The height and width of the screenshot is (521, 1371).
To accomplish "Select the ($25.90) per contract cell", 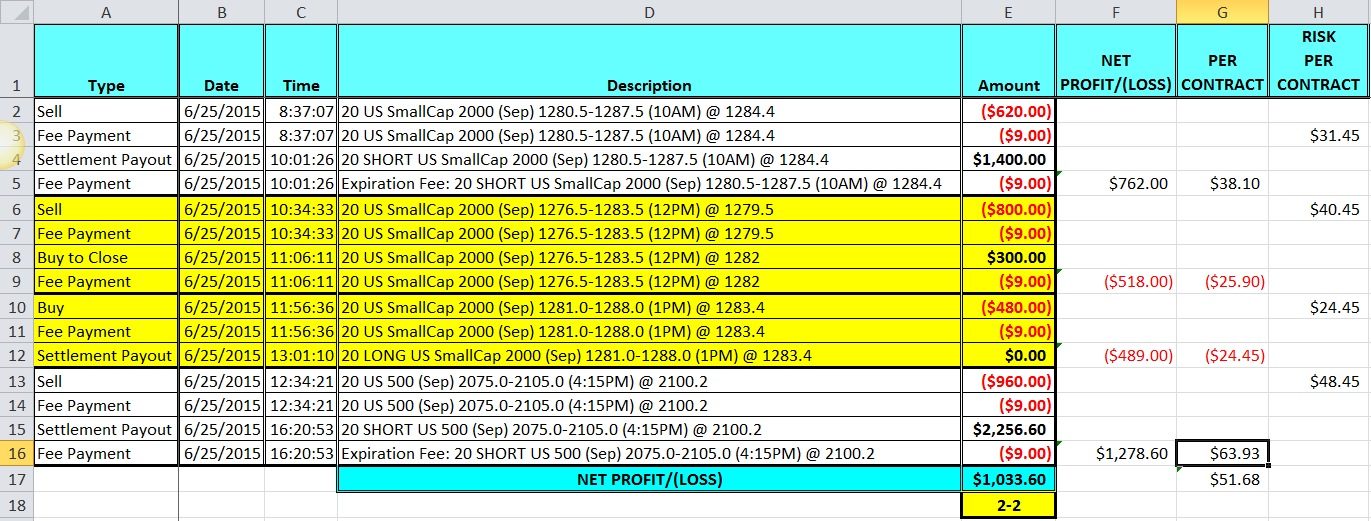I will coord(1222,281).
